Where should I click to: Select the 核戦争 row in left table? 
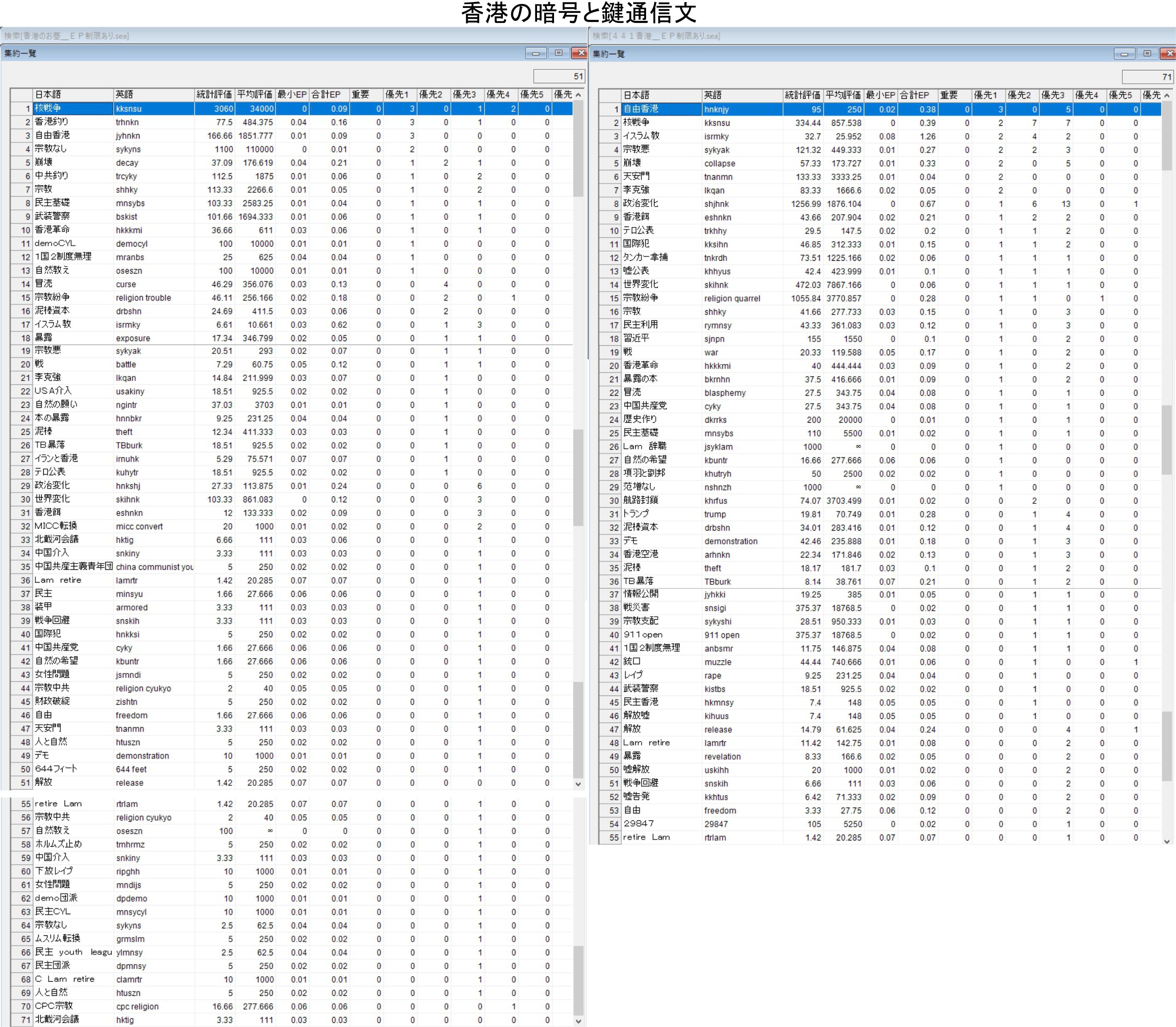tap(73, 108)
